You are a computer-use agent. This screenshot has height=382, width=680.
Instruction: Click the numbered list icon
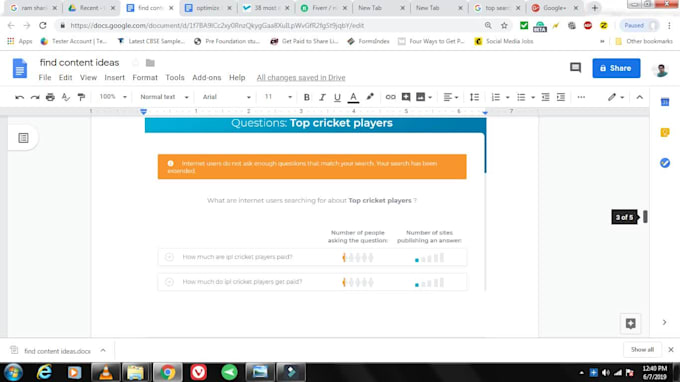pos(496,97)
